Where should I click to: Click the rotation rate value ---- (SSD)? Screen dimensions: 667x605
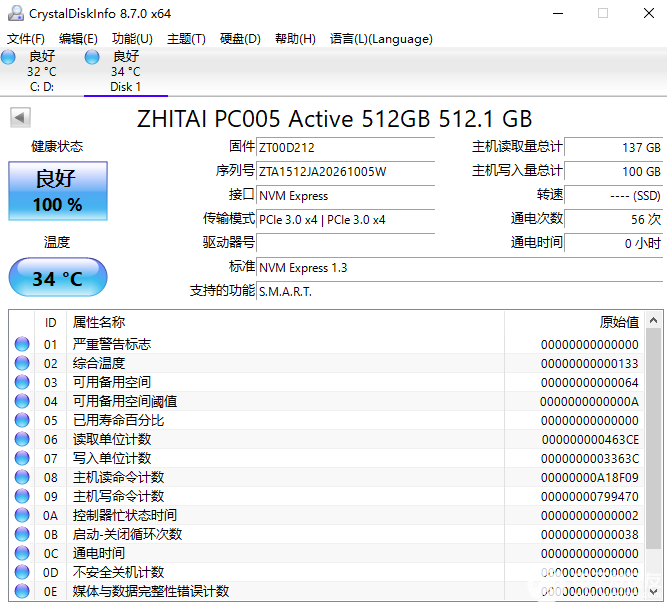click(613, 196)
